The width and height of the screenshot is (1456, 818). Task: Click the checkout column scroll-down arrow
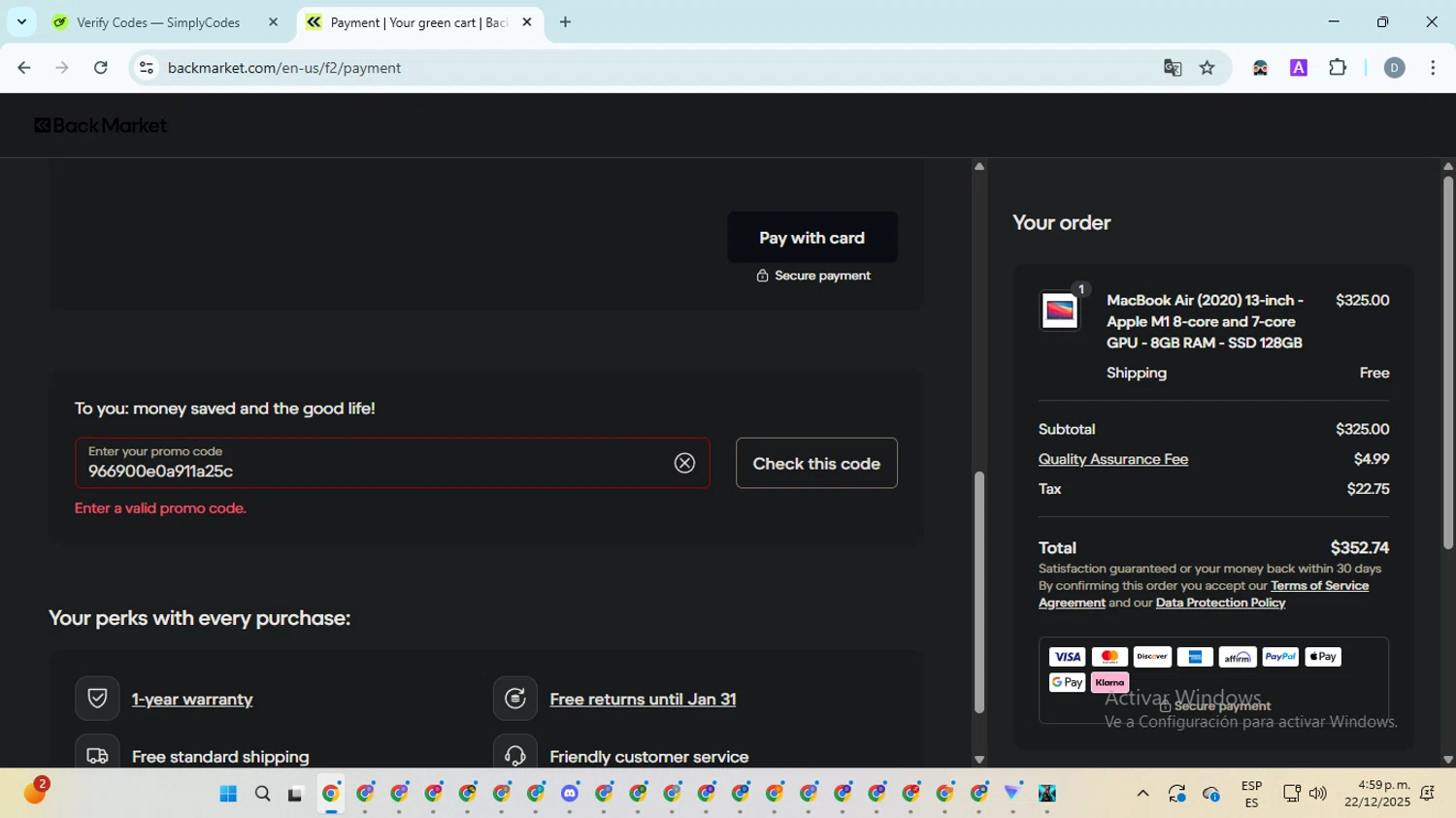[979, 760]
